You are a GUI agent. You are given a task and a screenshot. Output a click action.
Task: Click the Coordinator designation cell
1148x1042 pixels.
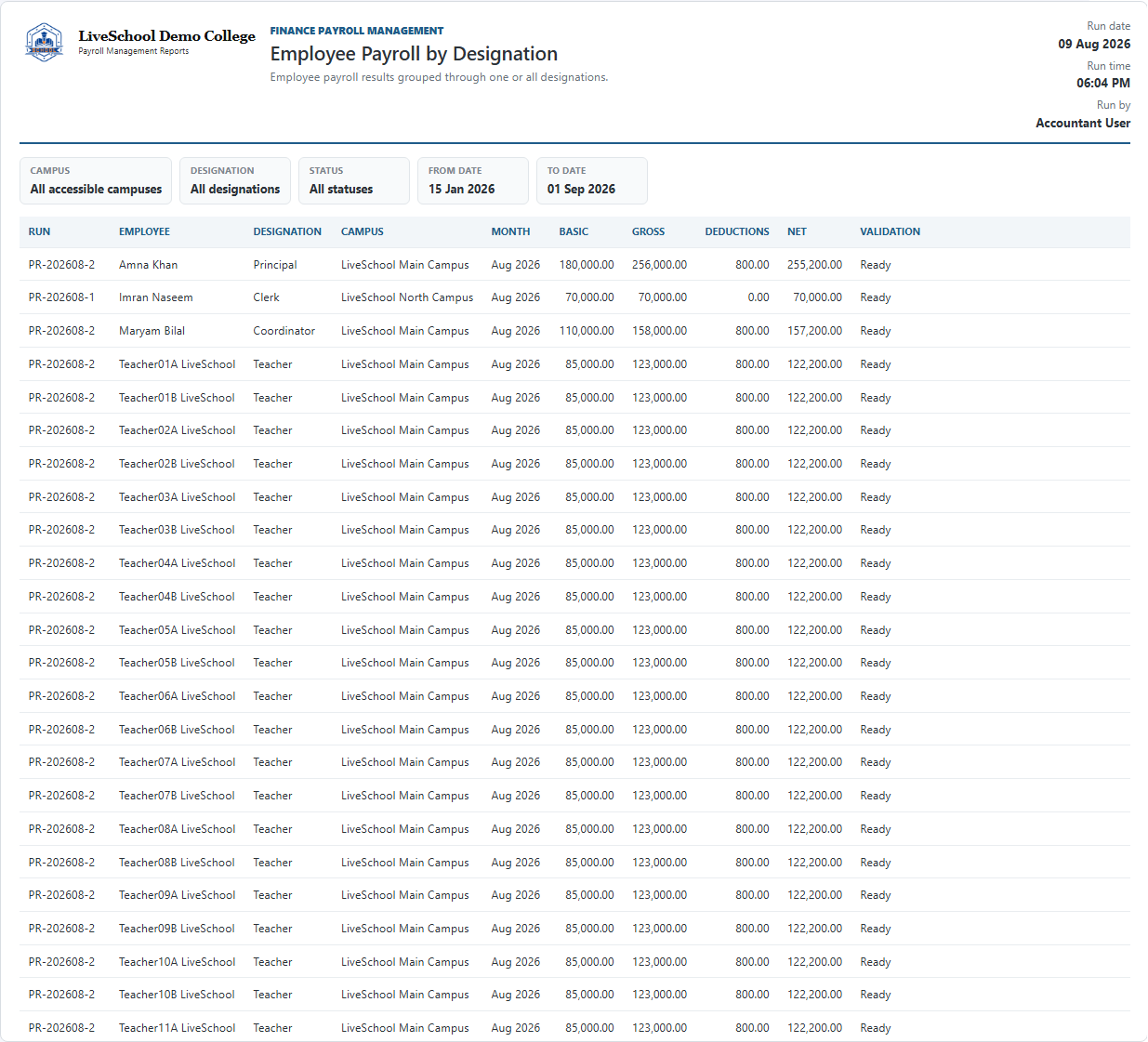click(284, 331)
